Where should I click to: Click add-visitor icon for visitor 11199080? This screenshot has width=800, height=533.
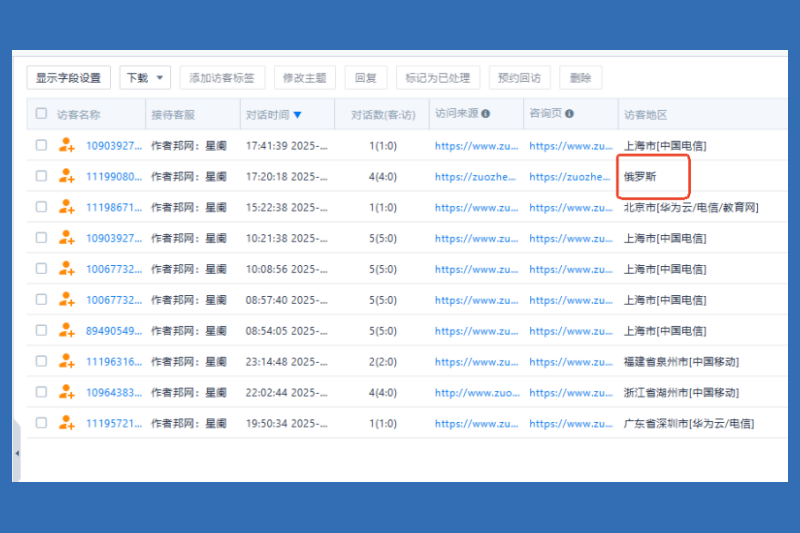pos(67,176)
